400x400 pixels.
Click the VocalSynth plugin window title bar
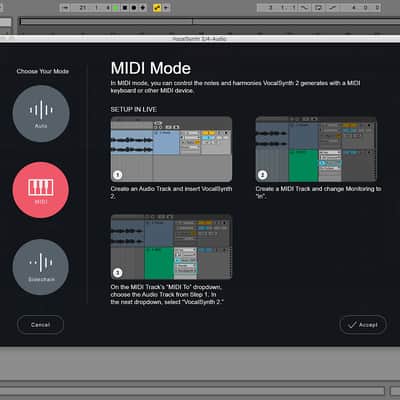(x=200, y=39)
